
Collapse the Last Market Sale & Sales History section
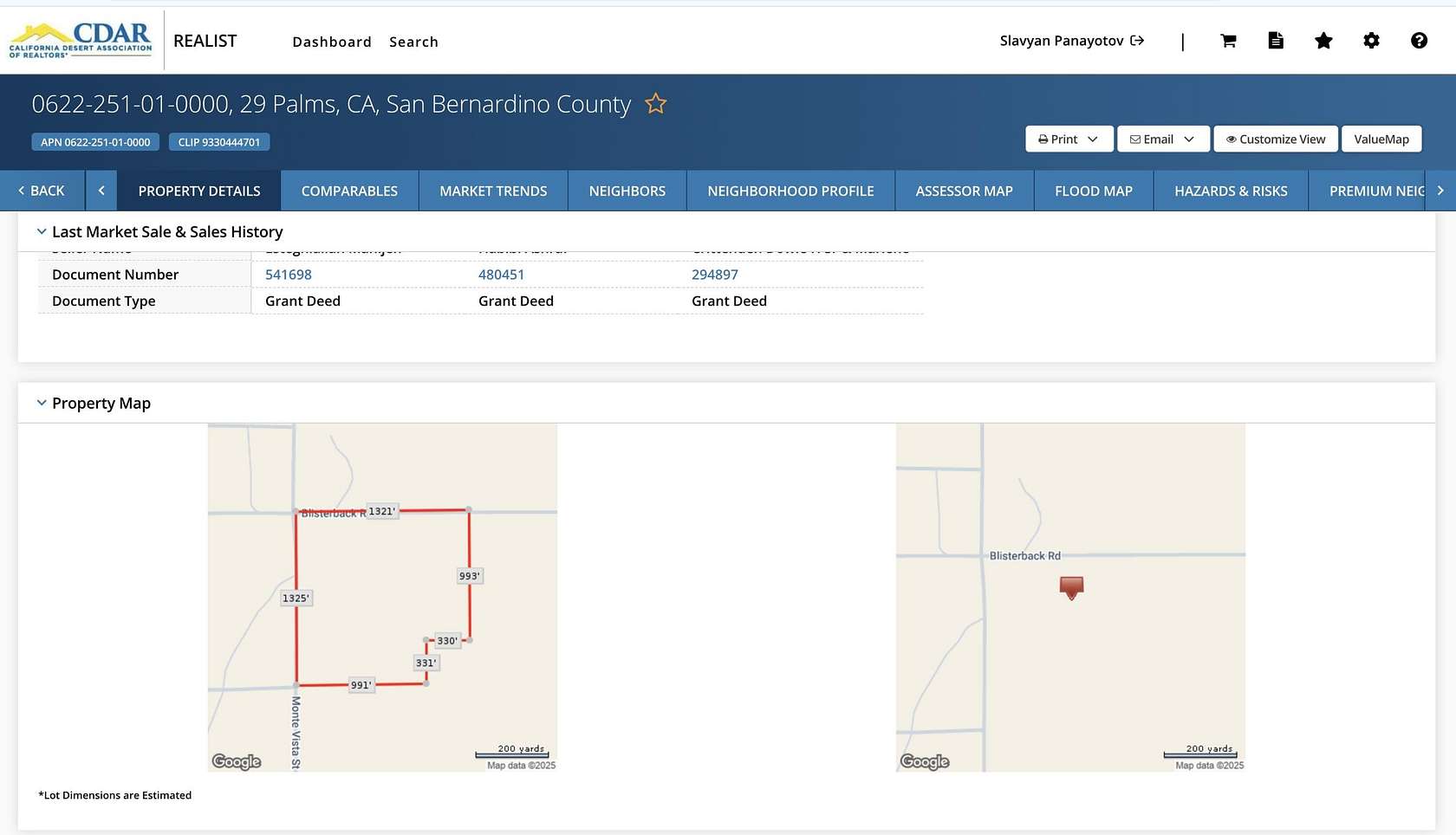point(42,230)
